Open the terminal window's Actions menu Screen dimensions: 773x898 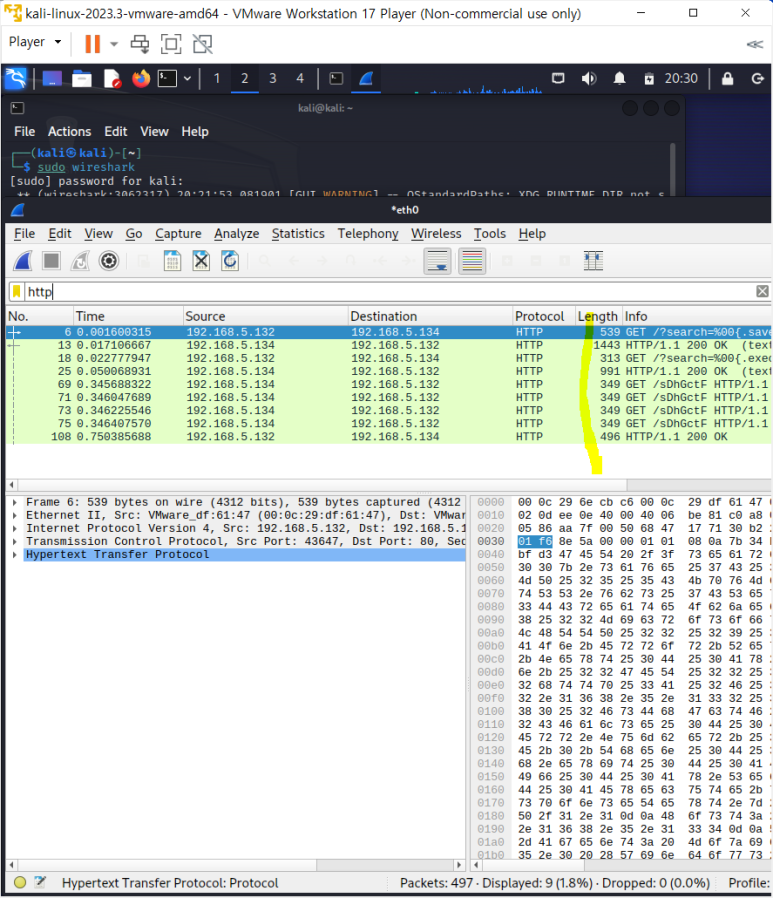pyautogui.click(x=69, y=132)
